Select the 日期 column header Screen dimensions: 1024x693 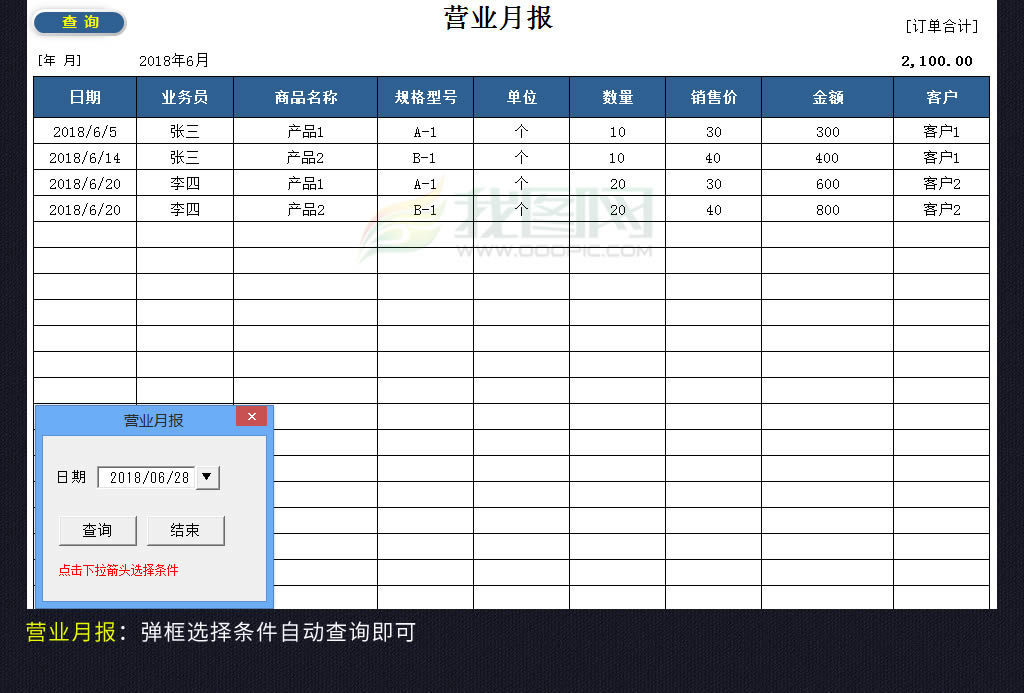pos(85,97)
